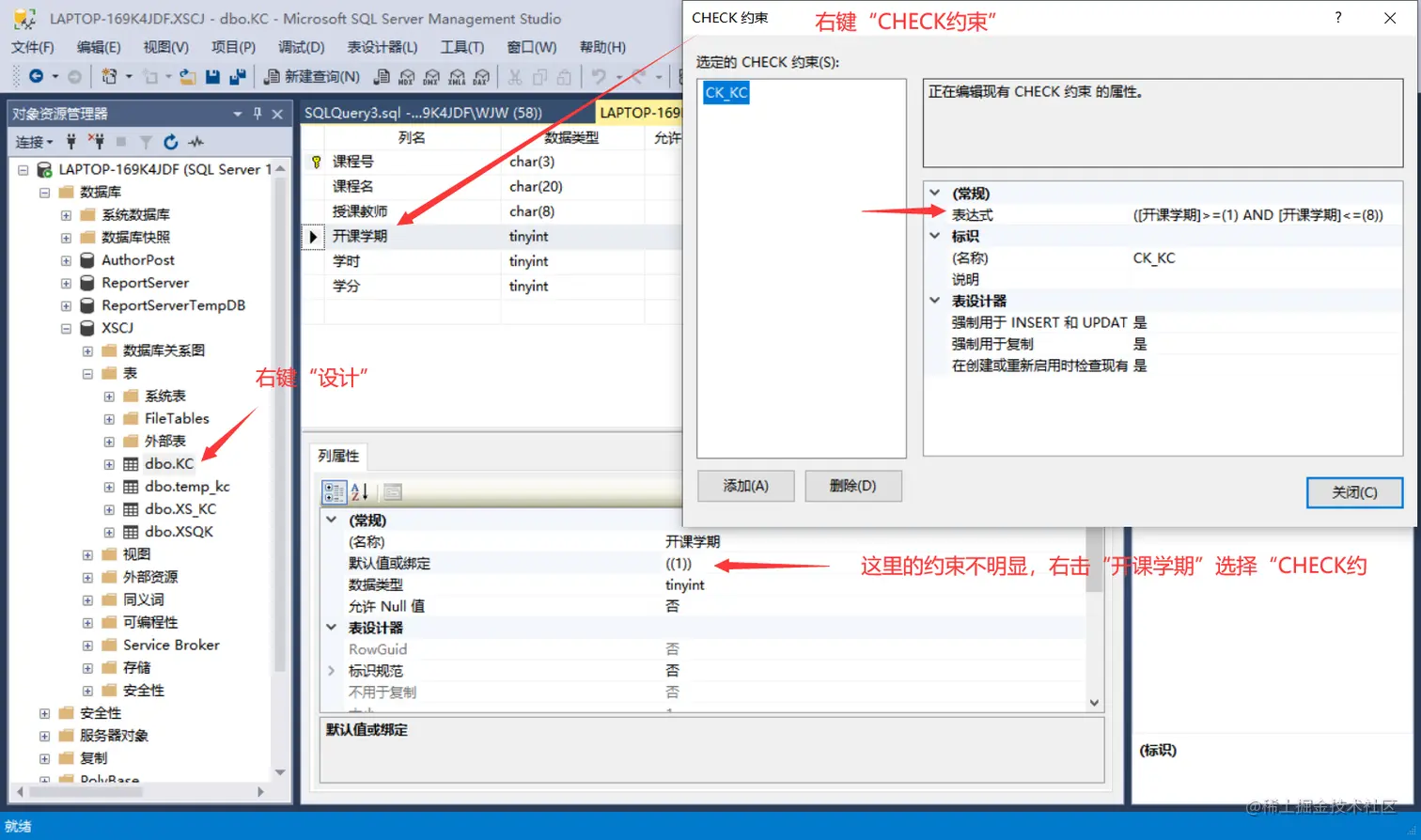Click the help question mark in CHECK dialog
Image resolution: width=1421 pixels, height=840 pixels.
tap(1338, 18)
